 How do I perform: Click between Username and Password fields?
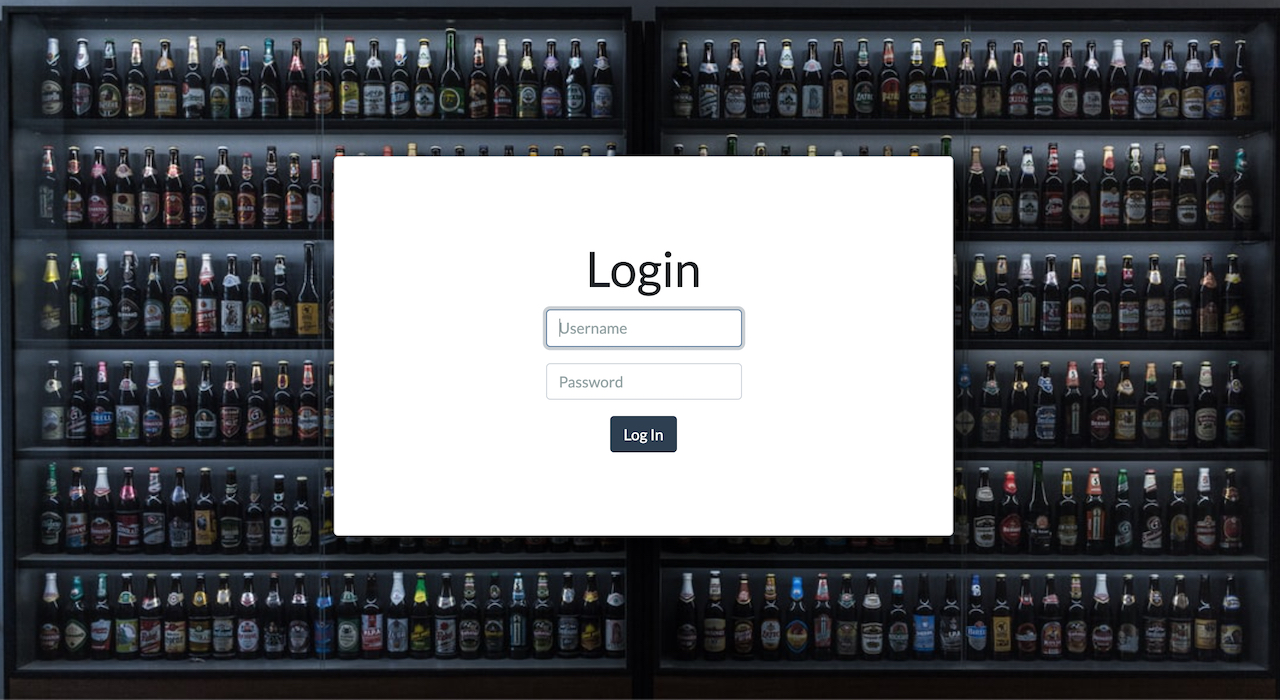(x=643, y=356)
